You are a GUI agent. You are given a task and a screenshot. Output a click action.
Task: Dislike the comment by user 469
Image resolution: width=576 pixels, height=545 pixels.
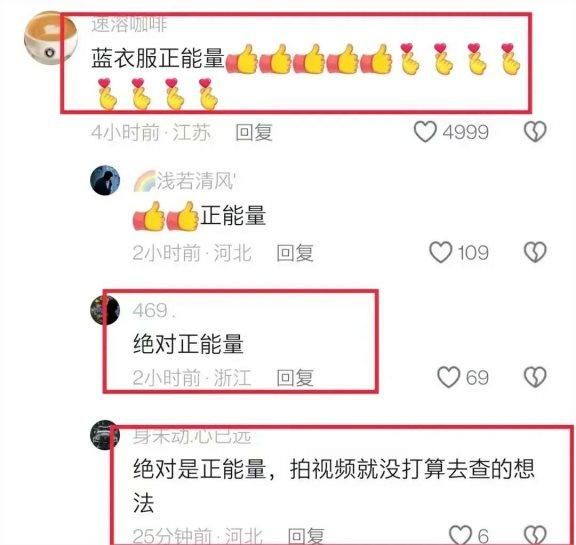pyautogui.click(x=535, y=377)
